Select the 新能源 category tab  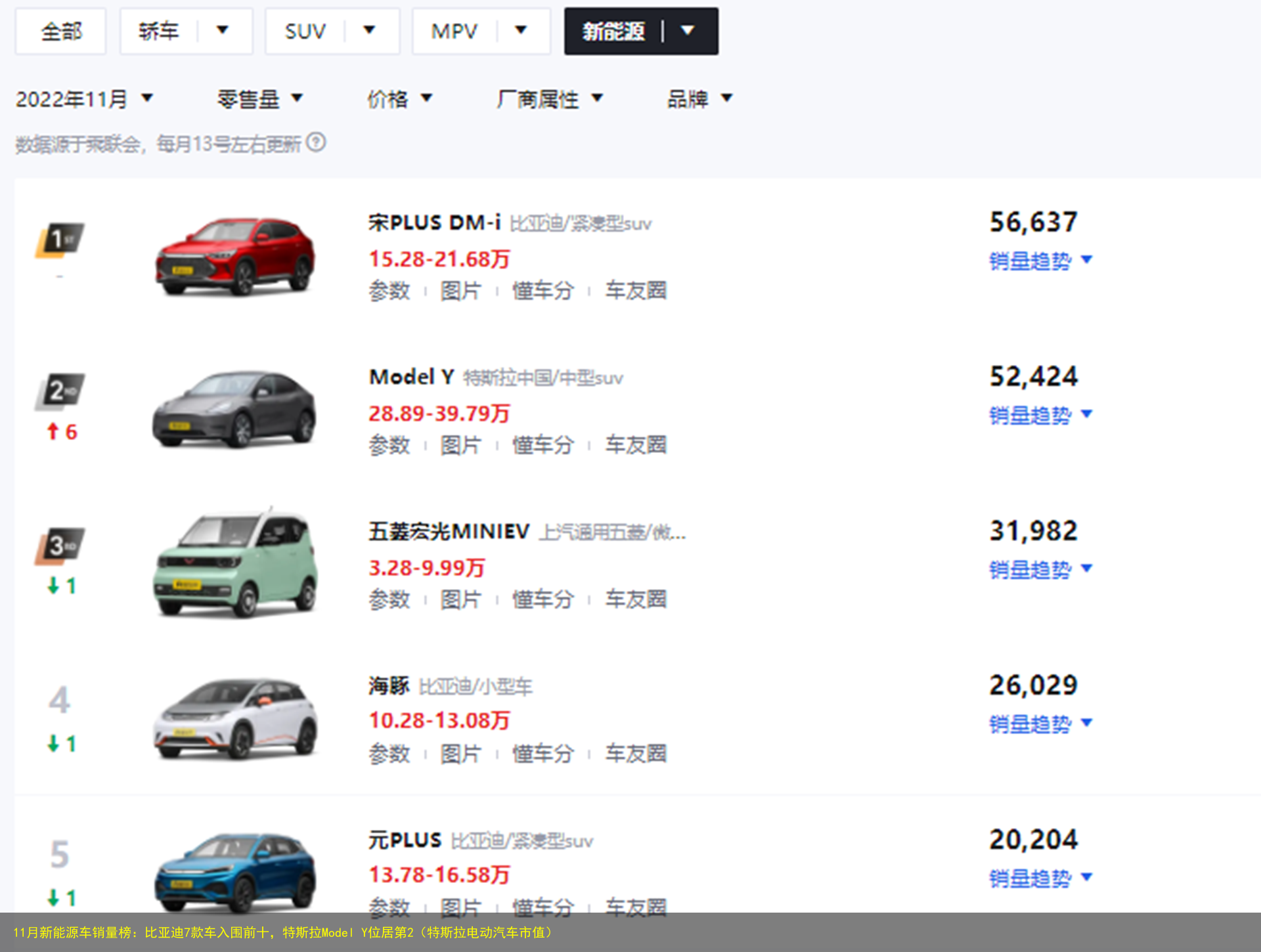(613, 31)
